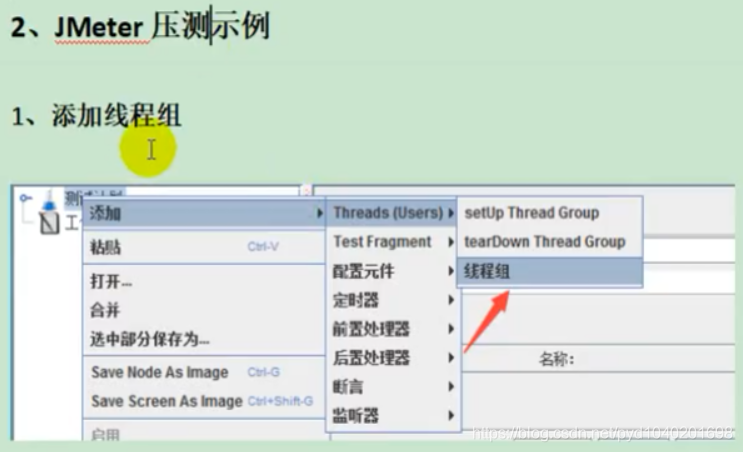Open the 后置处理器 submenu
The height and width of the screenshot is (452, 743).
[x=392, y=358]
